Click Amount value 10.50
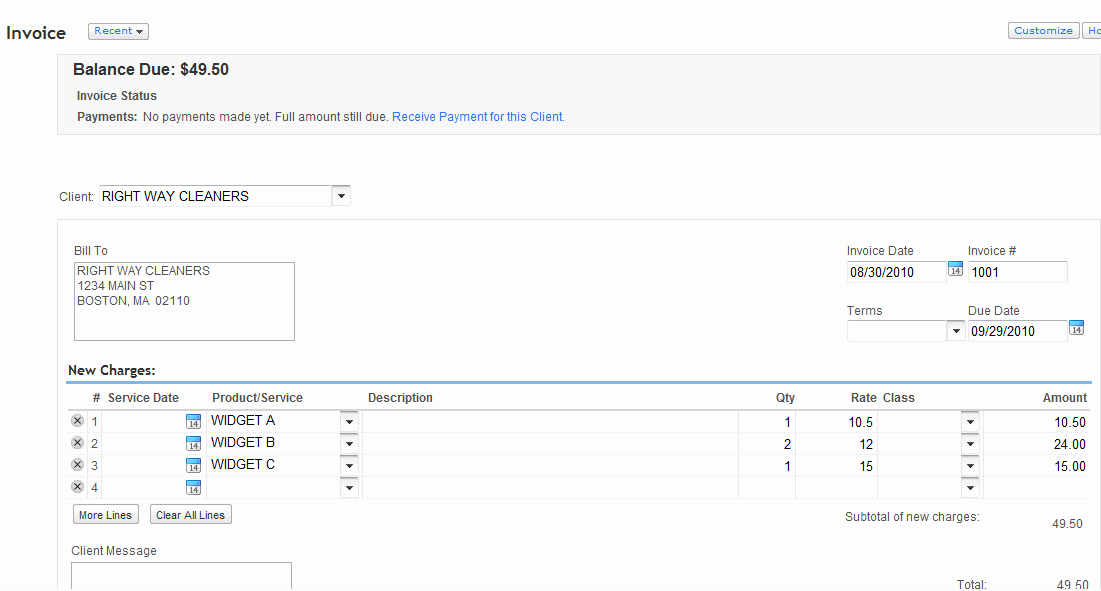The image size is (1101, 591). pyautogui.click(x=1069, y=423)
